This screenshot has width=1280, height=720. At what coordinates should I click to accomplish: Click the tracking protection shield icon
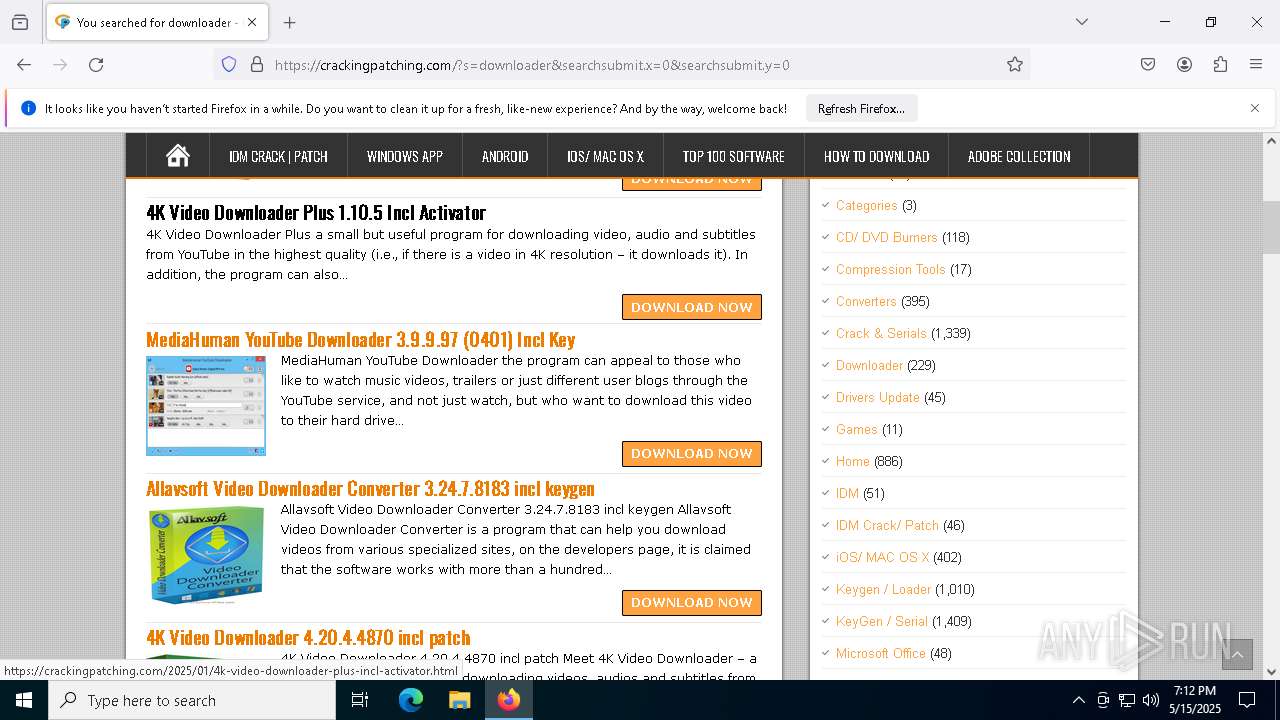pos(229,65)
